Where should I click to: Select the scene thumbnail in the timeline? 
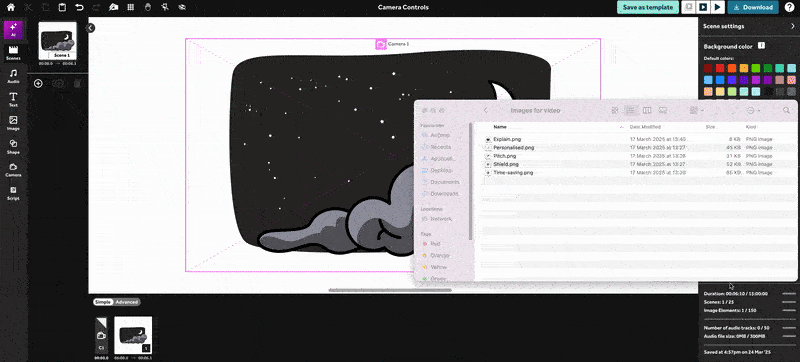coord(133,335)
